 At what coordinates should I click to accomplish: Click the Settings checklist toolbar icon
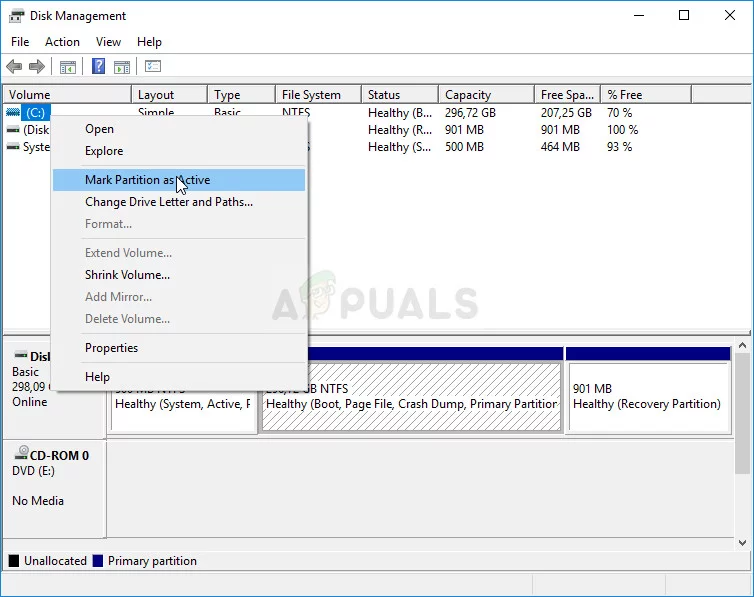click(x=153, y=66)
